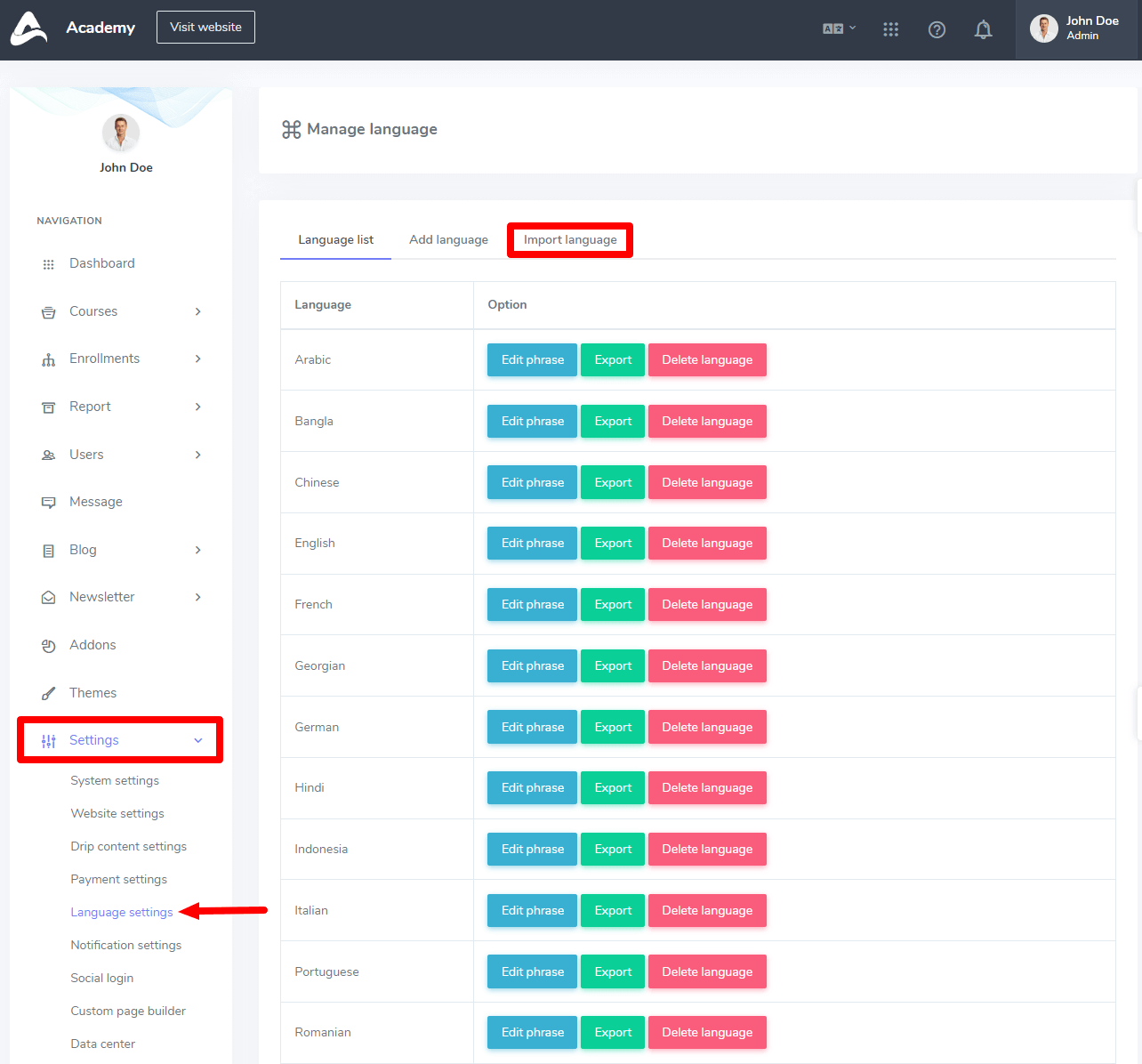Click the Message icon in sidebar

point(49,503)
